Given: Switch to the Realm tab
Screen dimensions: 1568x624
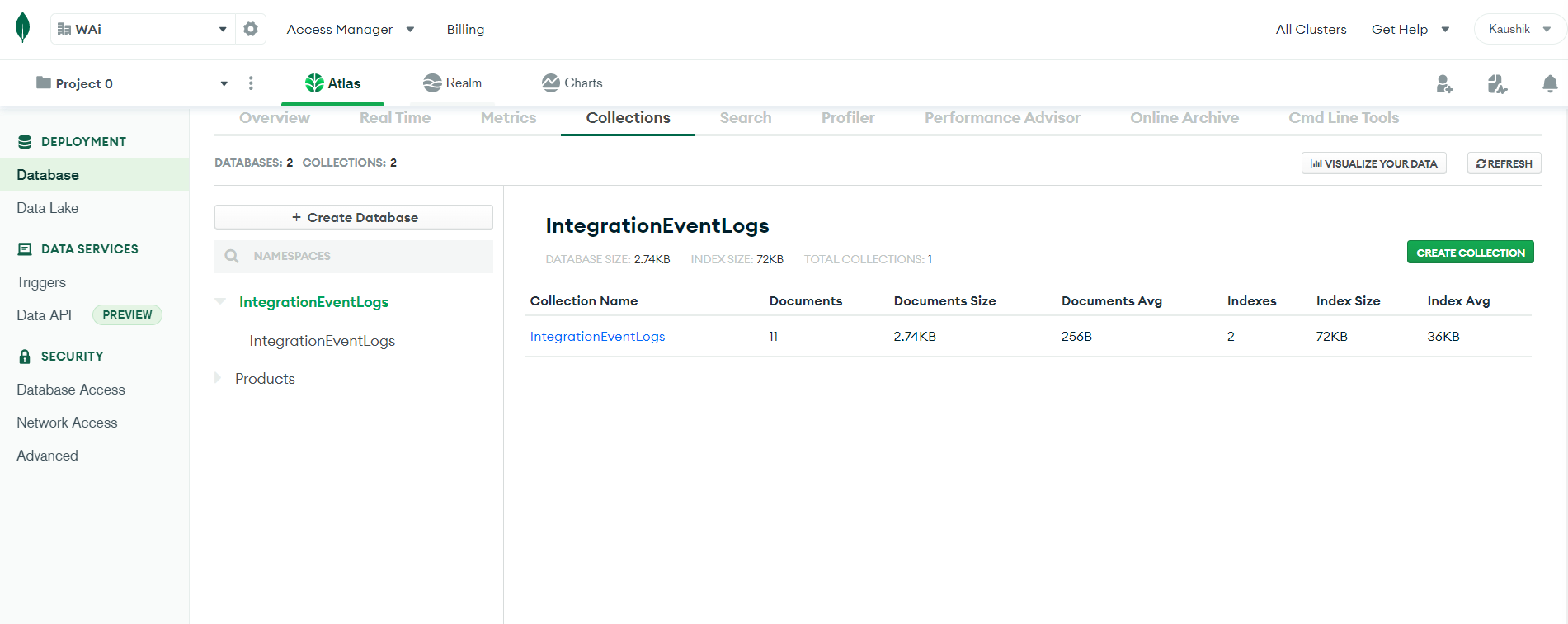Looking at the screenshot, I should [x=452, y=83].
